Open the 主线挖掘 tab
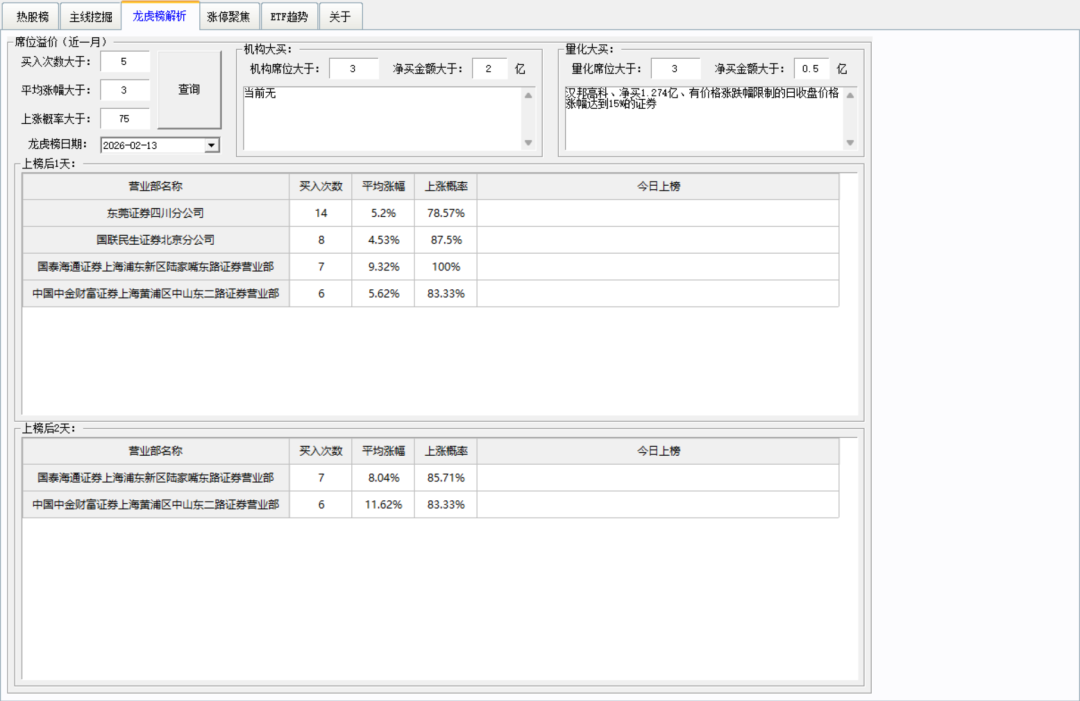Image resolution: width=1080 pixels, height=701 pixels. click(x=87, y=15)
